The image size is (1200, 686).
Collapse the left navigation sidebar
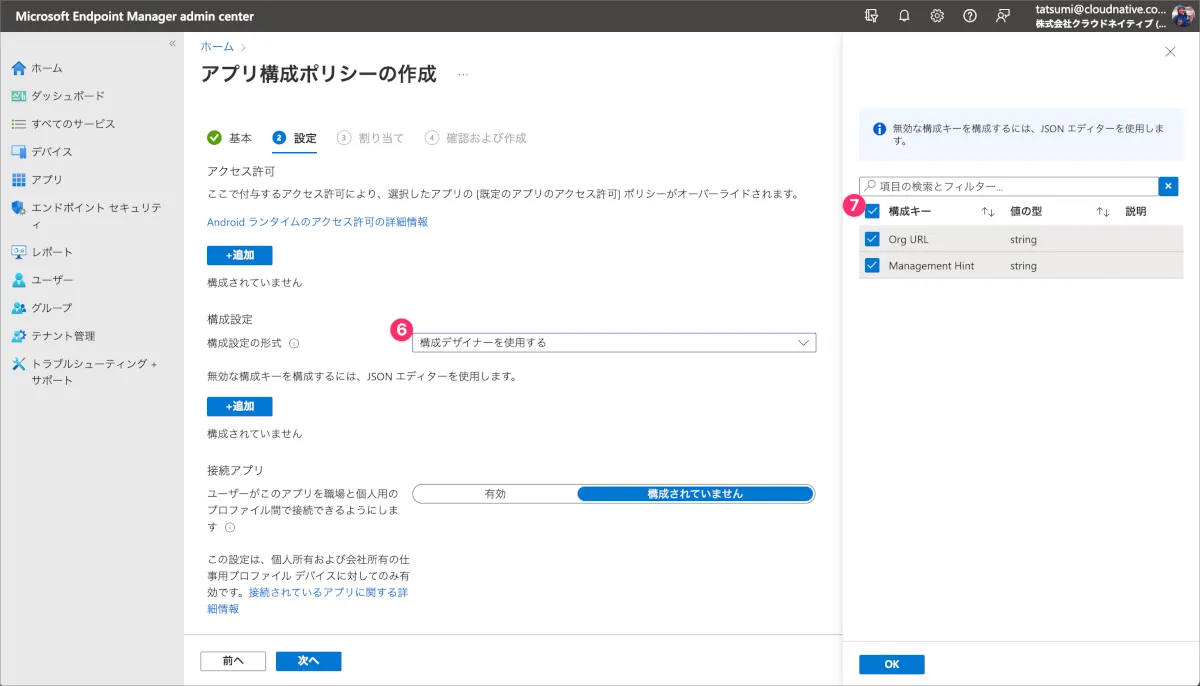coord(172,44)
